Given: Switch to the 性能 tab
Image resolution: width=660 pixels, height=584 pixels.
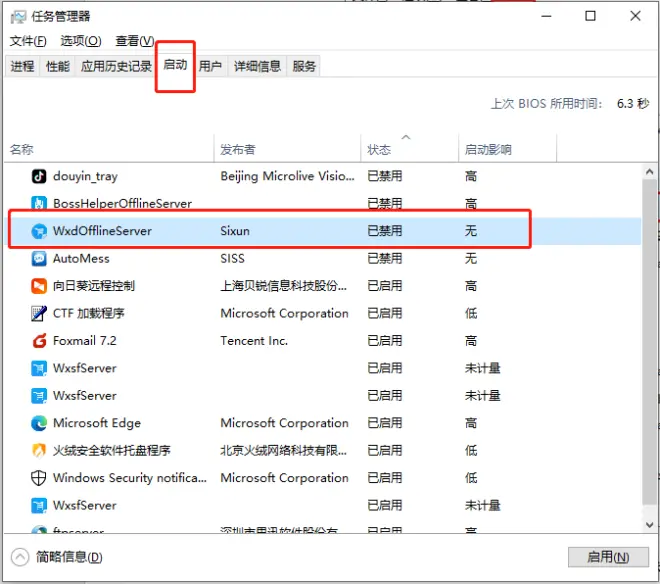Looking at the screenshot, I should [58, 66].
